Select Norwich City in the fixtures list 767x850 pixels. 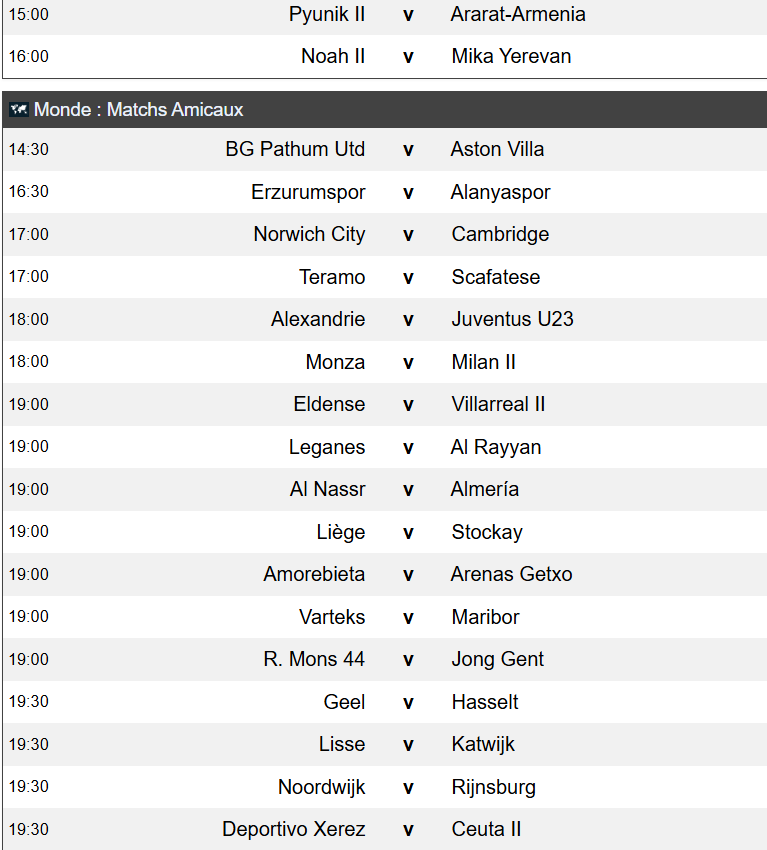[309, 234]
